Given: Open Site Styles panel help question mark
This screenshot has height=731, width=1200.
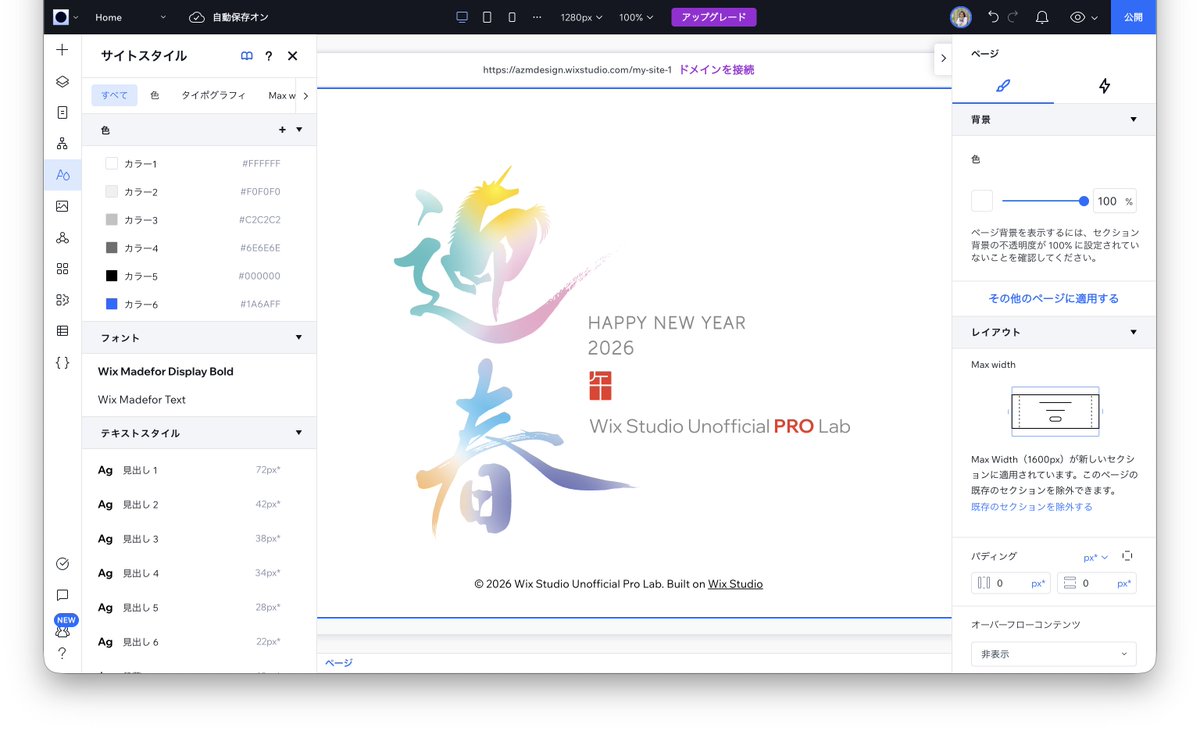Looking at the screenshot, I should click(269, 56).
